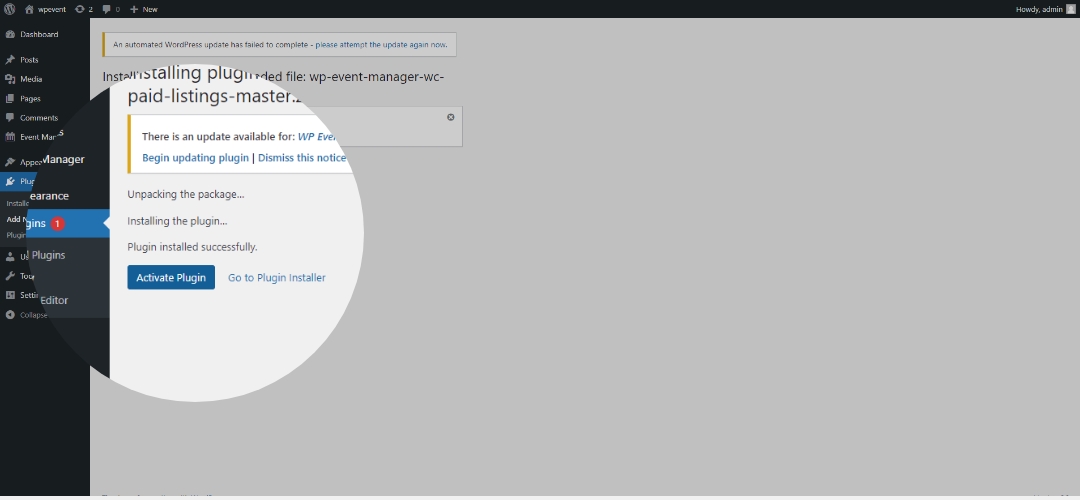The height and width of the screenshot is (500, 1080).
Task: Dismiss update notice with the X icon
Action: pyautogui.click(x=450, y=117)
